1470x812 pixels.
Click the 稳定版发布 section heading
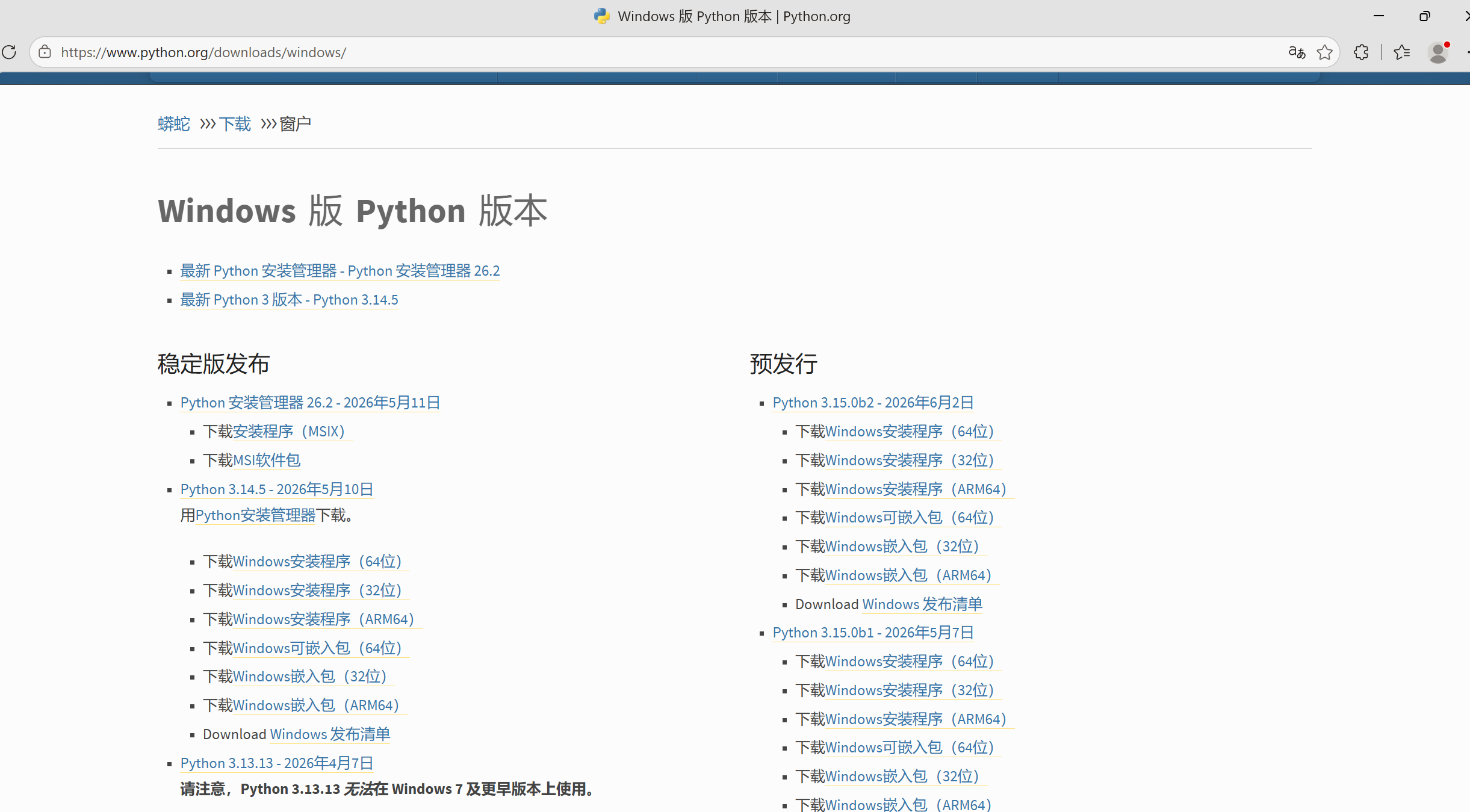214,364
